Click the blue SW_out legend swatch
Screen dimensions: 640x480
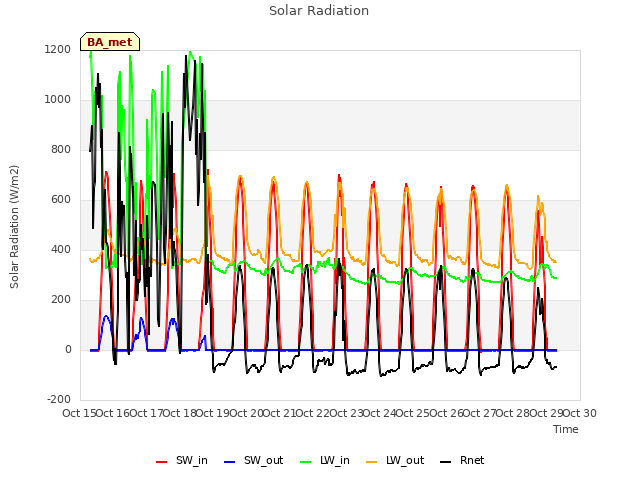[x=230, y=462]
